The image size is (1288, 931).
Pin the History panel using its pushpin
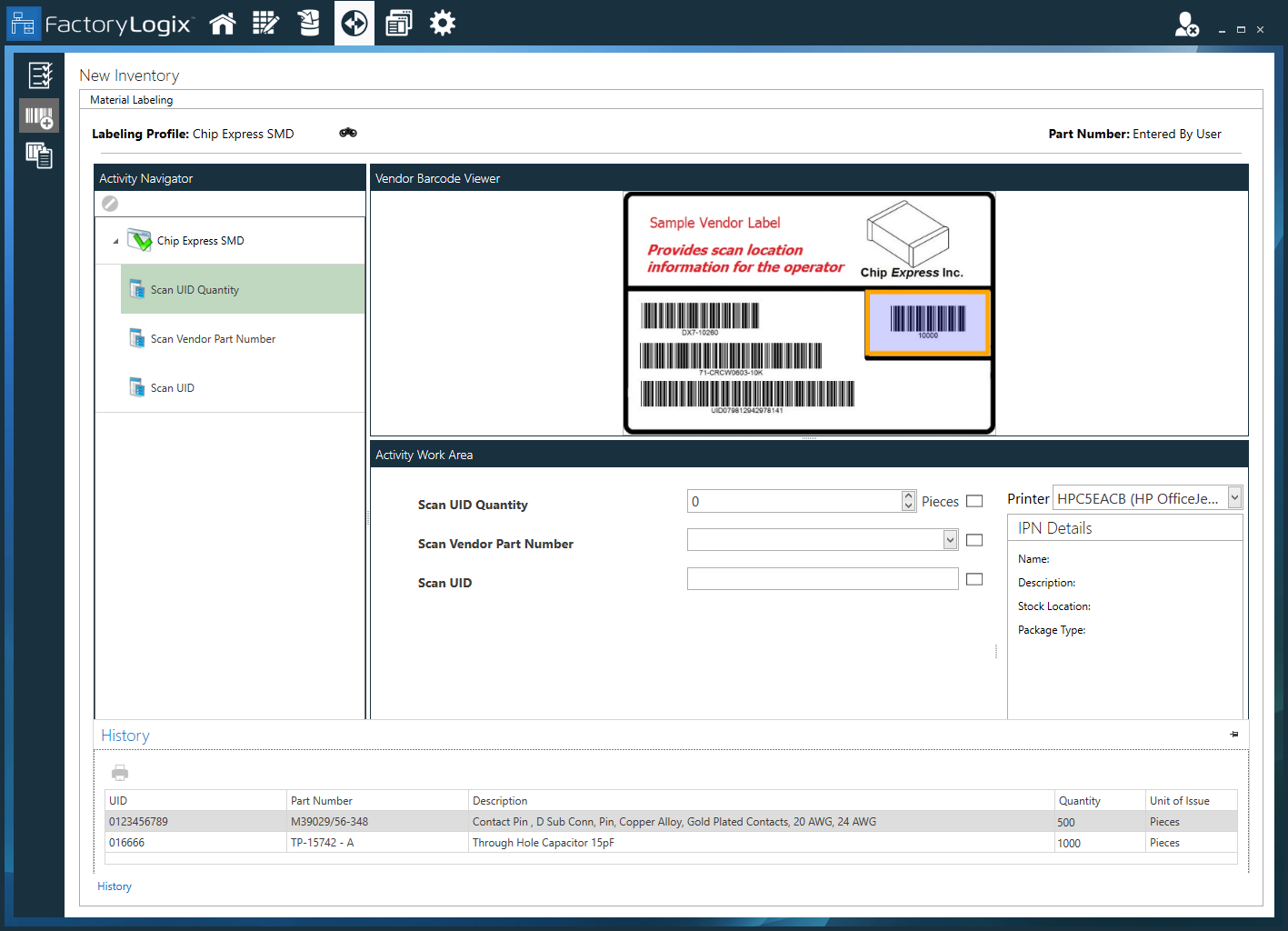1233,734
